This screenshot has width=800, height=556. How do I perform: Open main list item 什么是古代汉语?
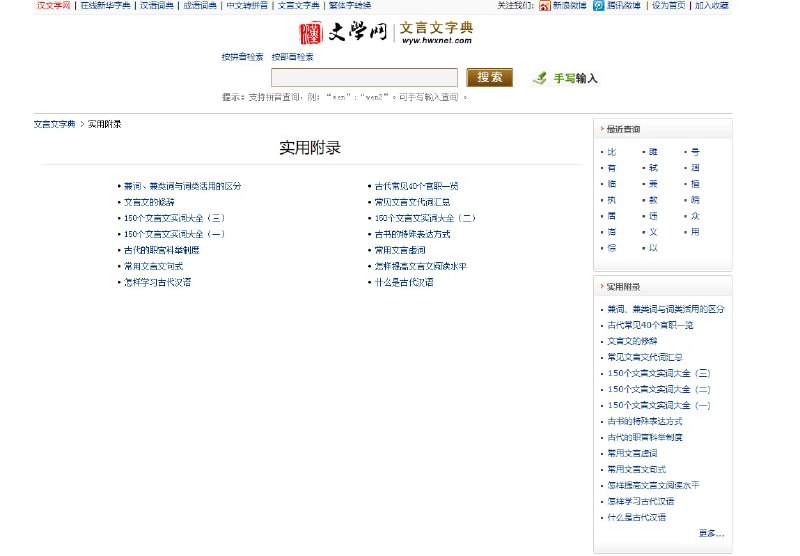click(404, 283)
